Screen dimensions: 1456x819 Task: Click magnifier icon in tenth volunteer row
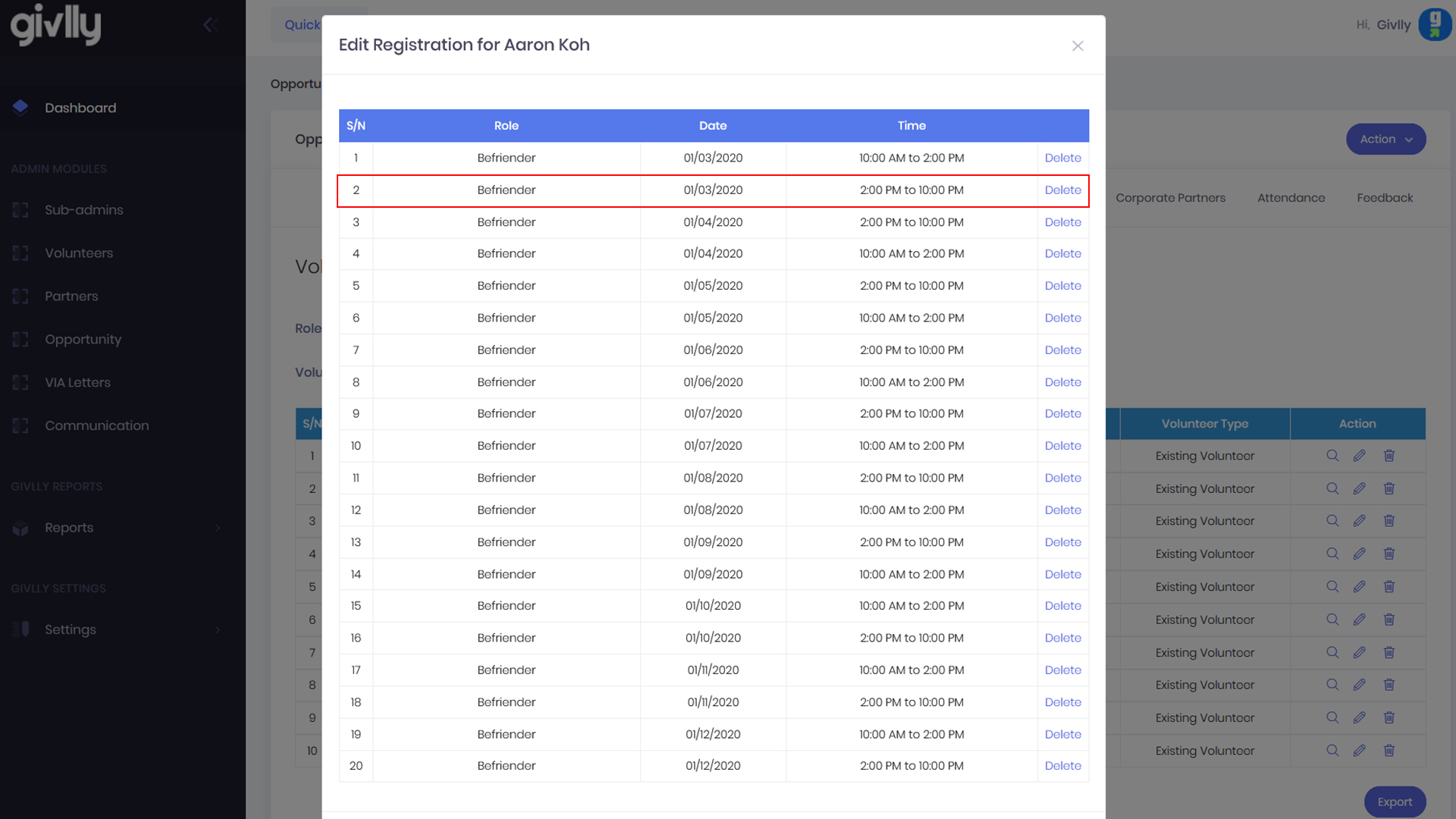tap(1332, 751)
